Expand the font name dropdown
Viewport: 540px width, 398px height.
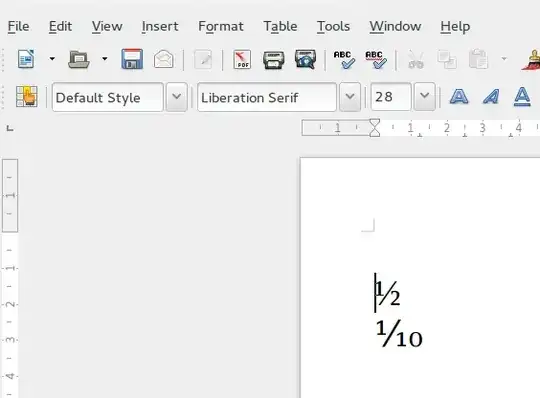click(x=350, y=97)
